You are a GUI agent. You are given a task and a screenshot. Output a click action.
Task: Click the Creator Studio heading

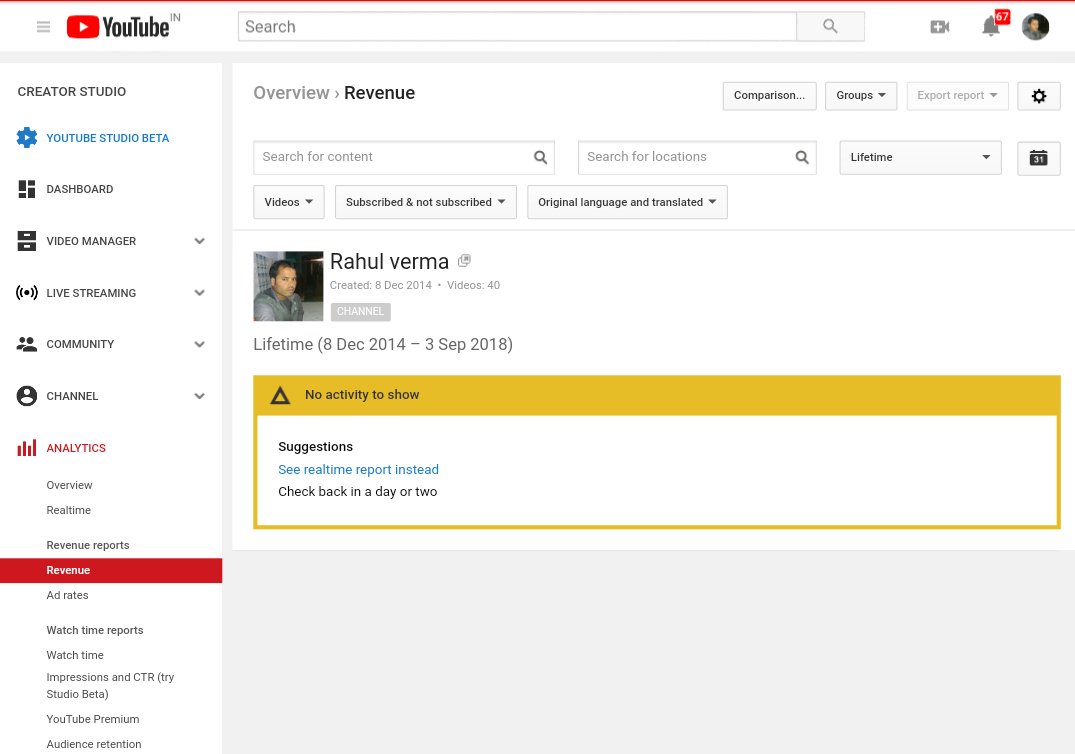click(72, 92)
